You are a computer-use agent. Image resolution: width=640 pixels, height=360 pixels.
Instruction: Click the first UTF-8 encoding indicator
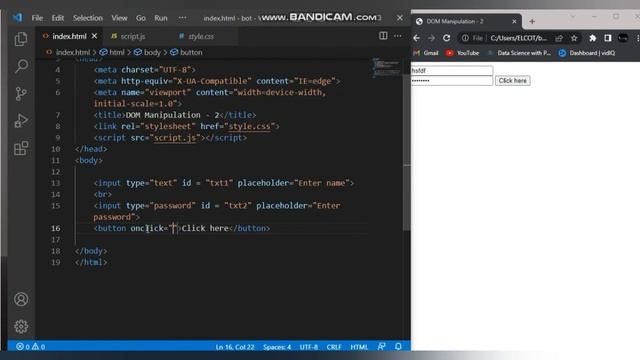309,347
